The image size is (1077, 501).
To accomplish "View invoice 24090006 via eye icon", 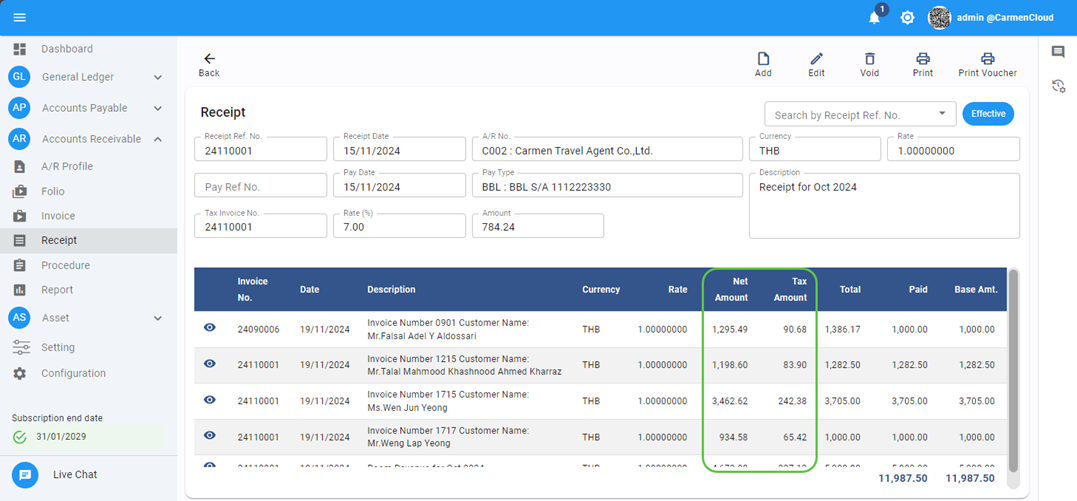I will (210, 328).
